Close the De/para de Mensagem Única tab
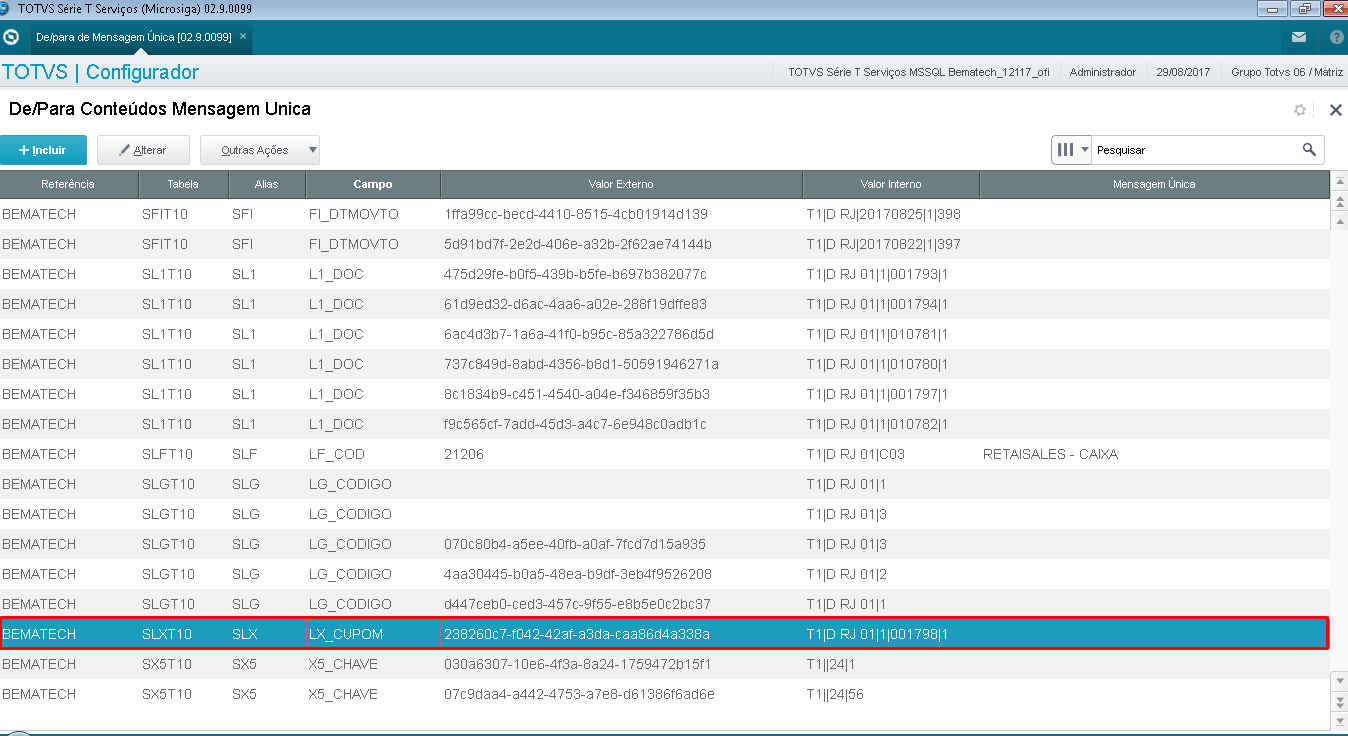 243,36
